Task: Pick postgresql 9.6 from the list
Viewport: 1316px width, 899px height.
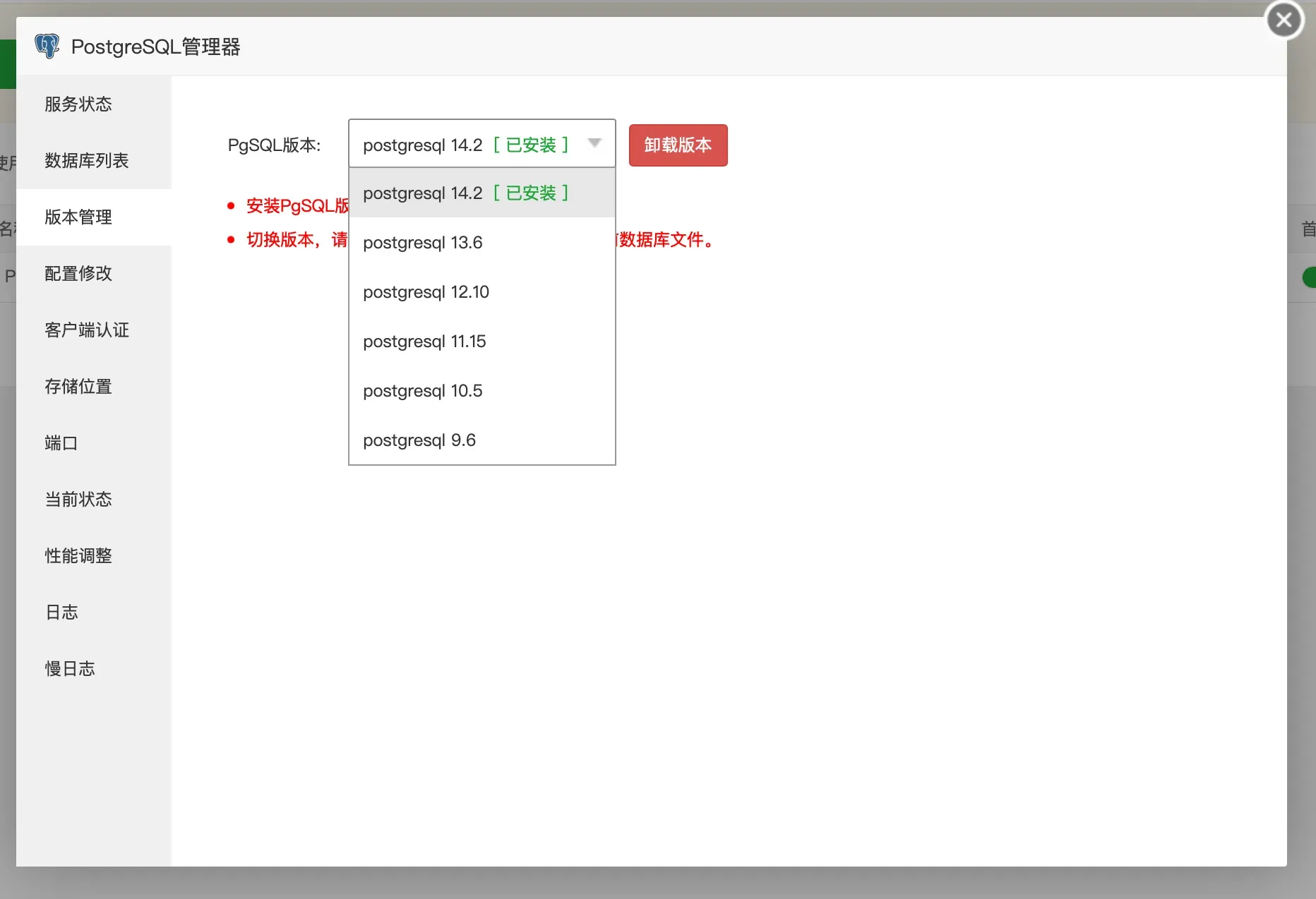Action: click(x=482, y=440)
